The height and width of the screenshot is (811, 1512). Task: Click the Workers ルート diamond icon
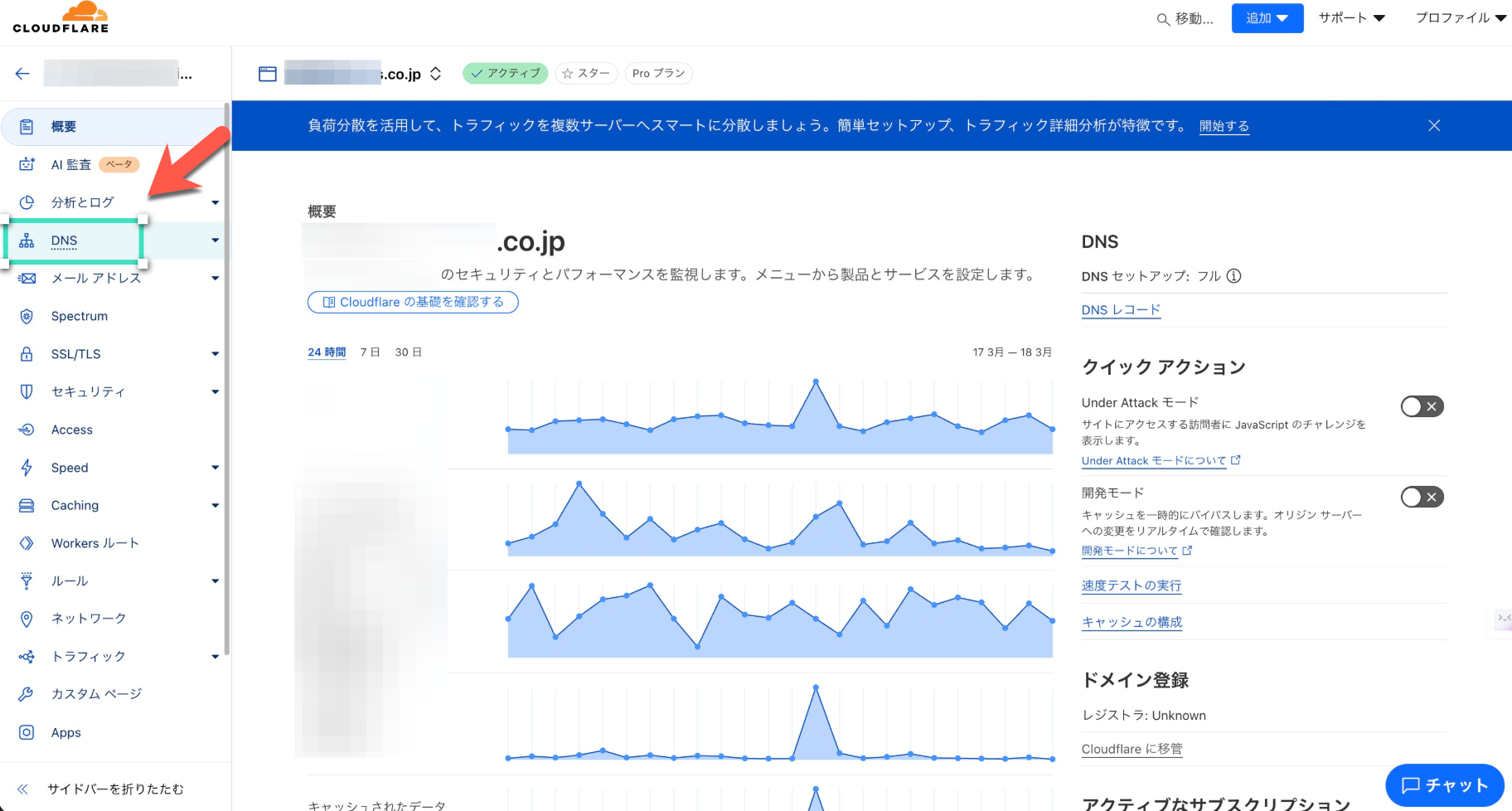tap(27, 543)
